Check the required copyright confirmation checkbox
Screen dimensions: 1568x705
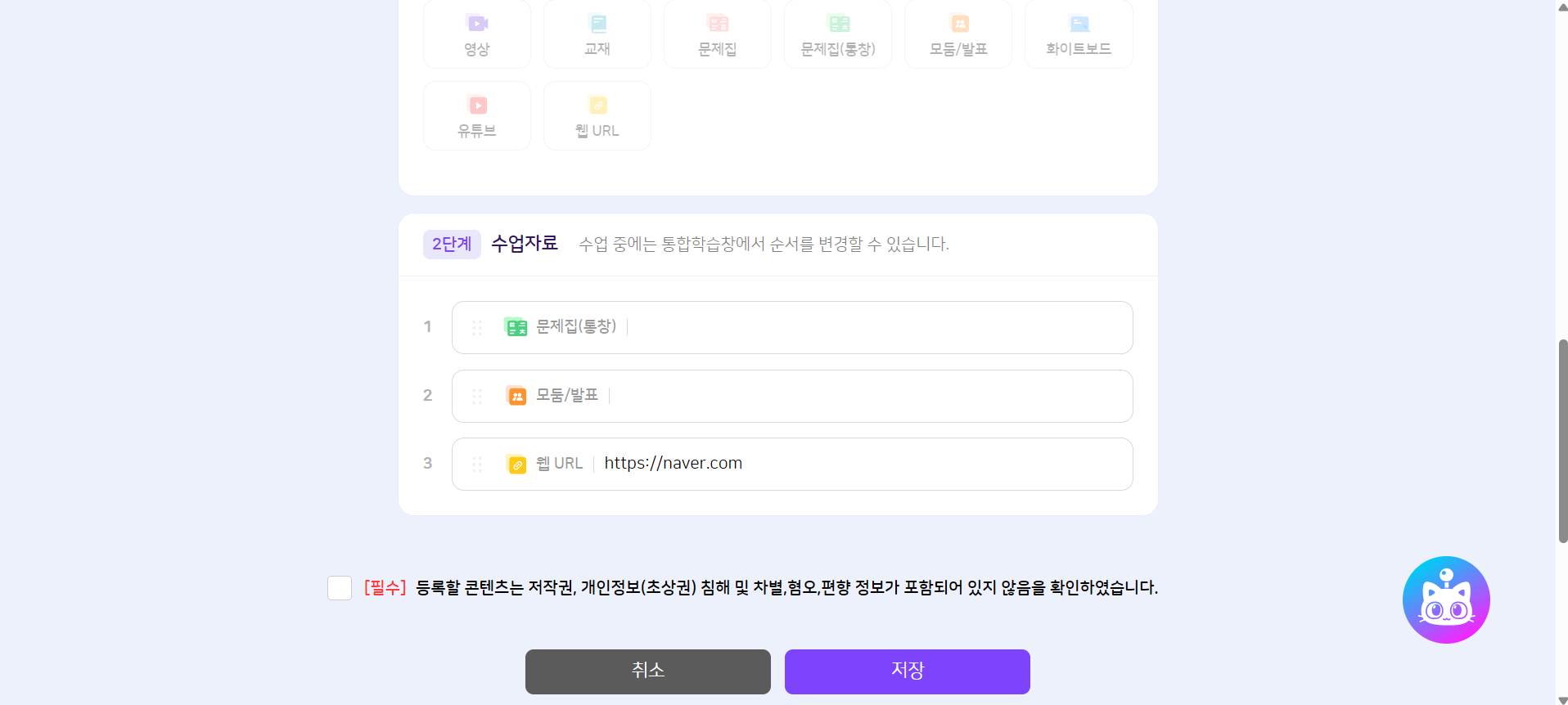tap(340, 588)
